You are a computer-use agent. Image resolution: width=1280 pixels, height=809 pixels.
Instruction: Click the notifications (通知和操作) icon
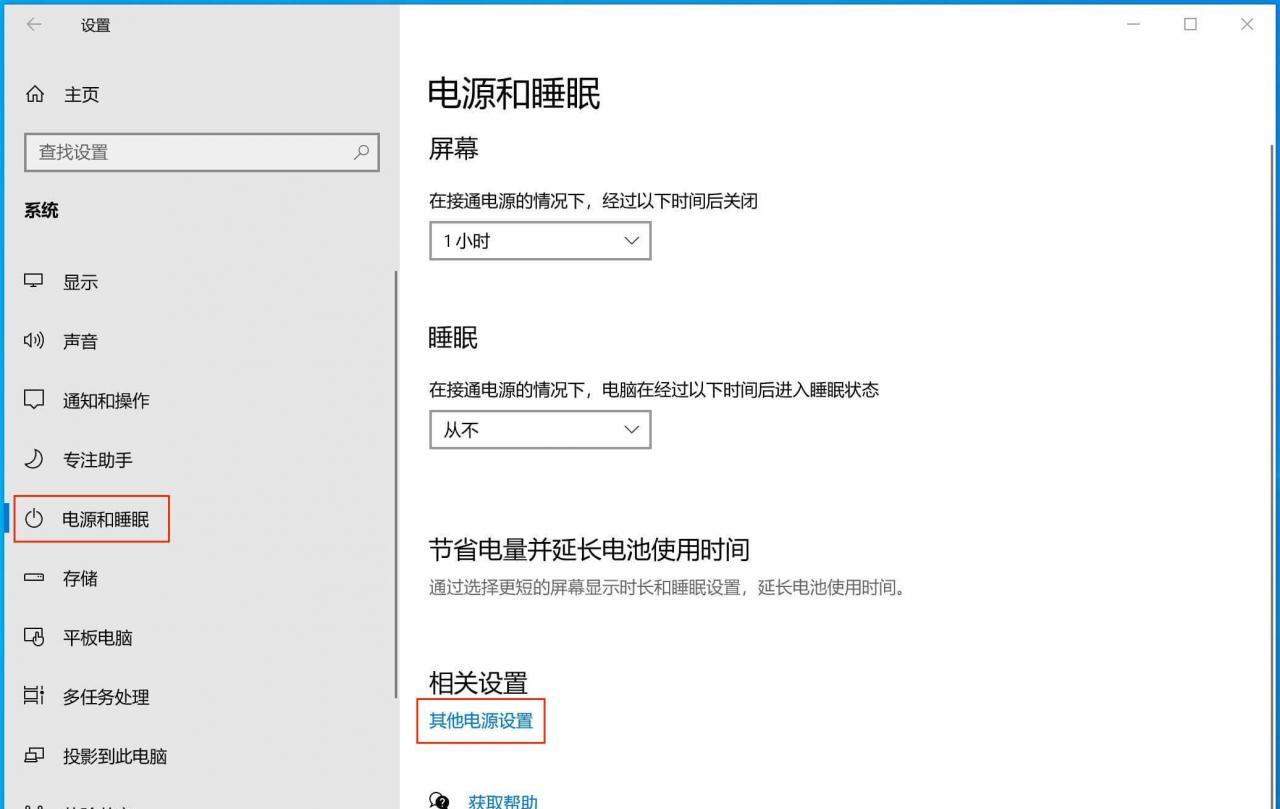pos(34,400)
